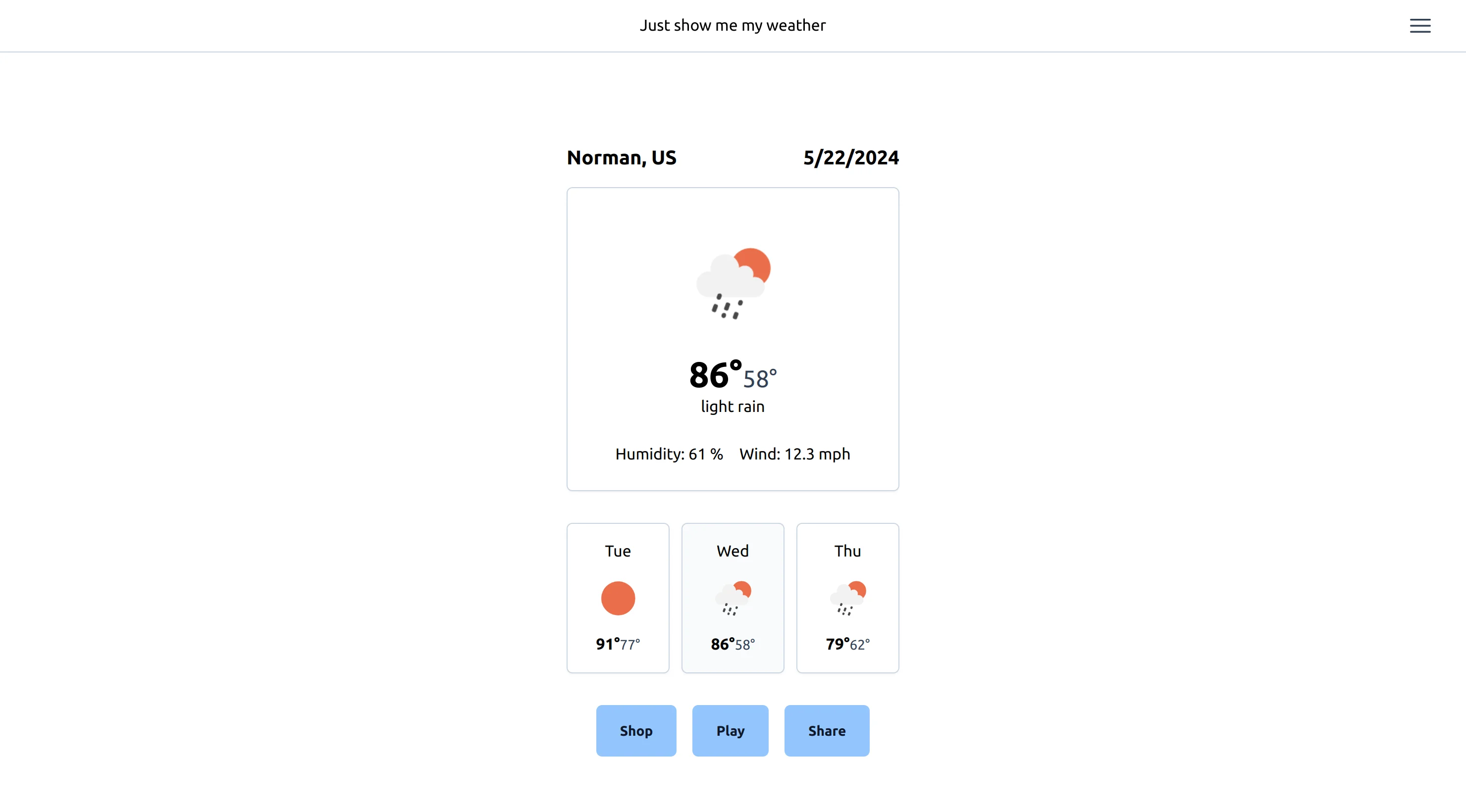Select the Thu day label
This screenshot has height=812, width=1466.
pyautogui.click(x=847, y=551)
